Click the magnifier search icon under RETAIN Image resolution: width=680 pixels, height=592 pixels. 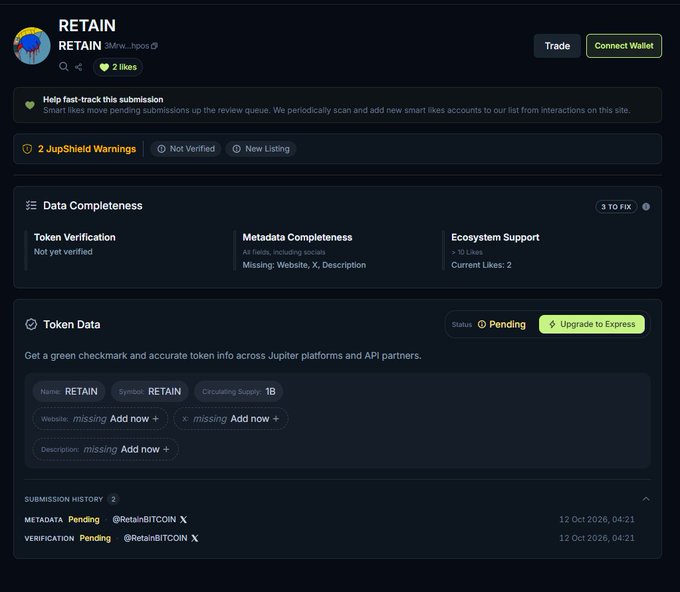(x=64, y=66)
